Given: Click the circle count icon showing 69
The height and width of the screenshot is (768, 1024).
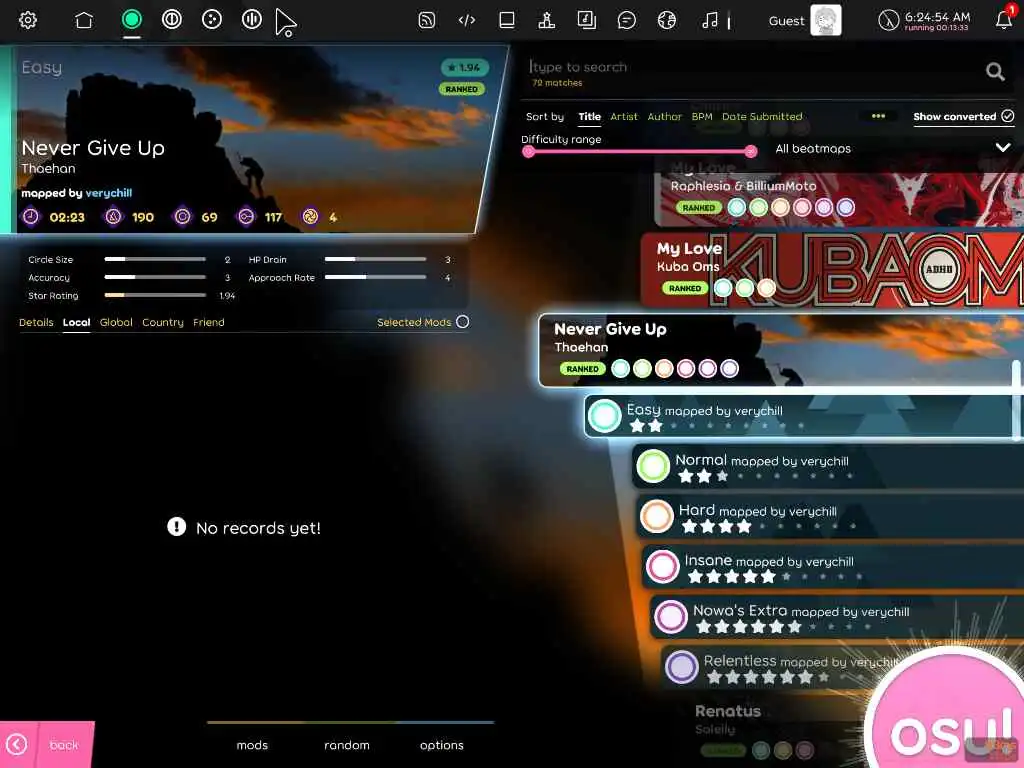Looking at the screenshot, I should [x=183, y=217].
